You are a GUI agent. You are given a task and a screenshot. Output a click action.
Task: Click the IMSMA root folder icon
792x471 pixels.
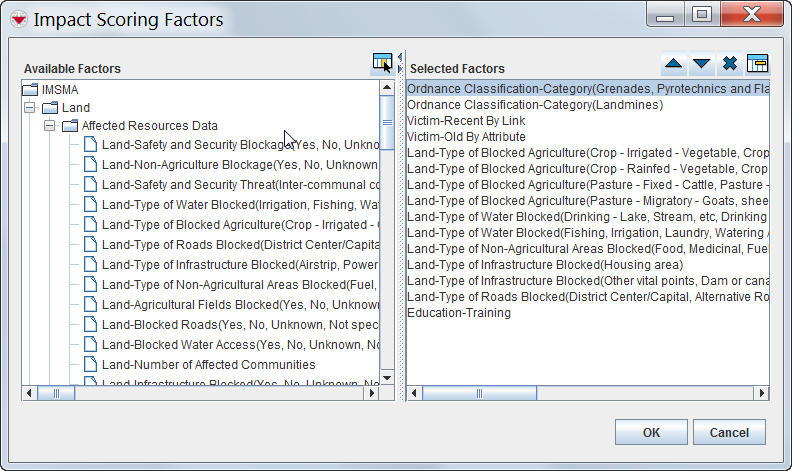coord(30,89)
